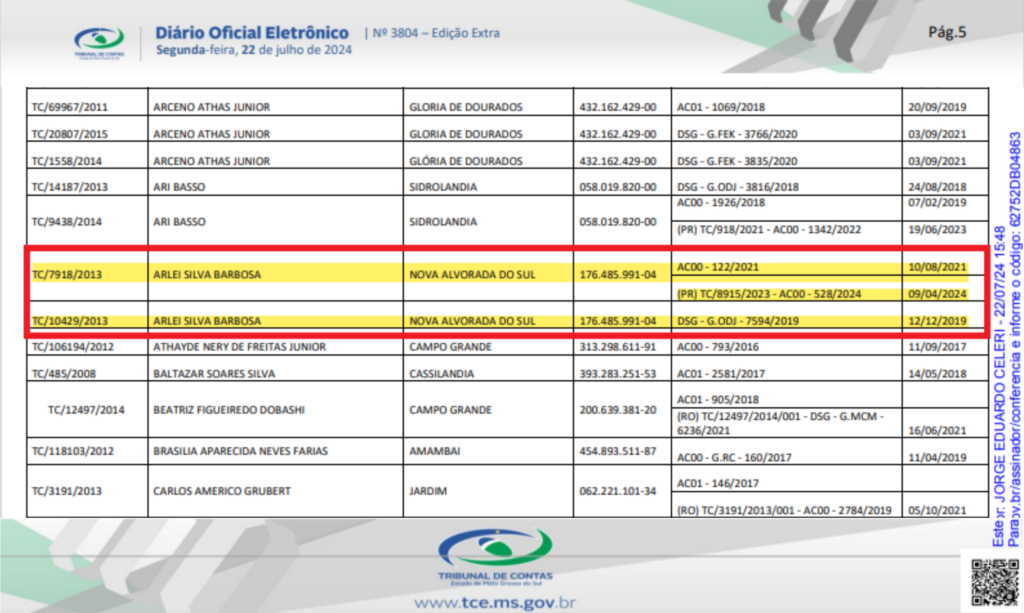Select cell 'TC/9438/2014'
Viewport: 1024px width, 613px height.
click(x=67, y=222)
